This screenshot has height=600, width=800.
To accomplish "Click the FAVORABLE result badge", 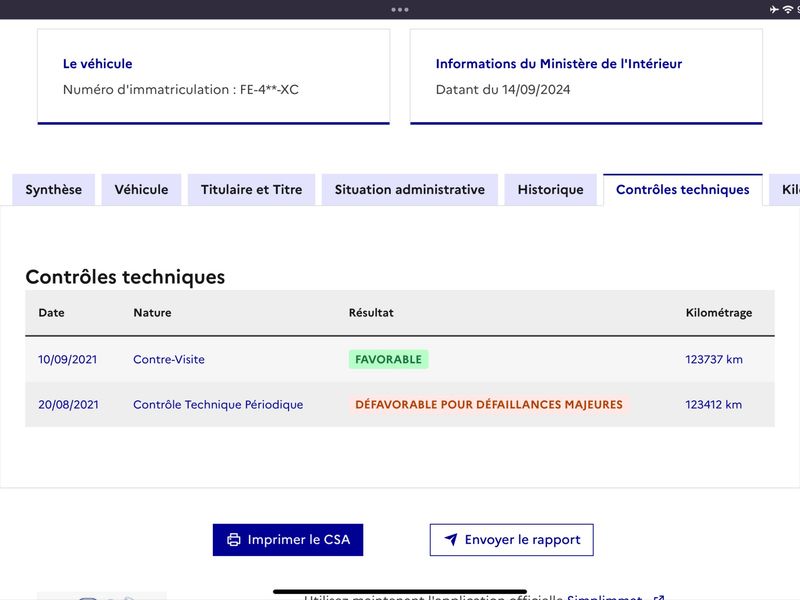I will [388, 359].
